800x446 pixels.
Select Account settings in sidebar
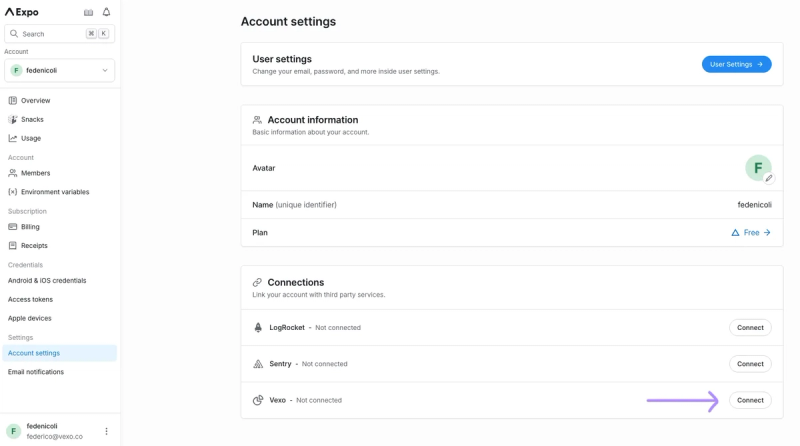59,353
